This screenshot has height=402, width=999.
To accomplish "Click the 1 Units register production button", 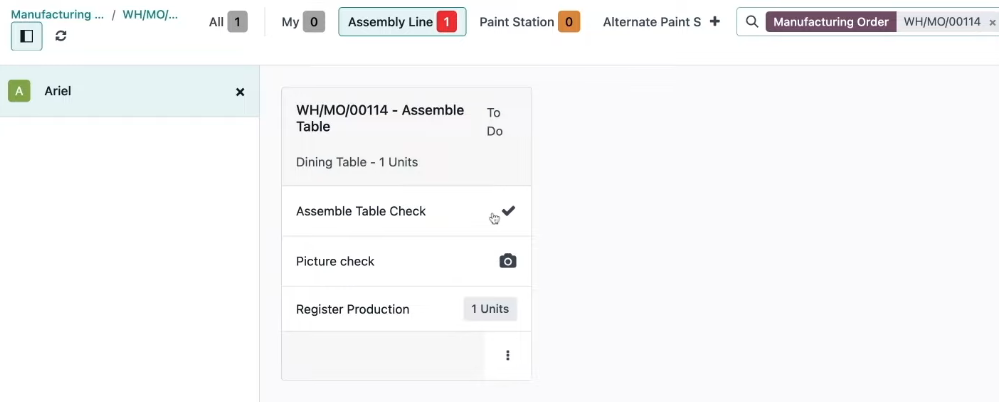I will coord(490,309).
